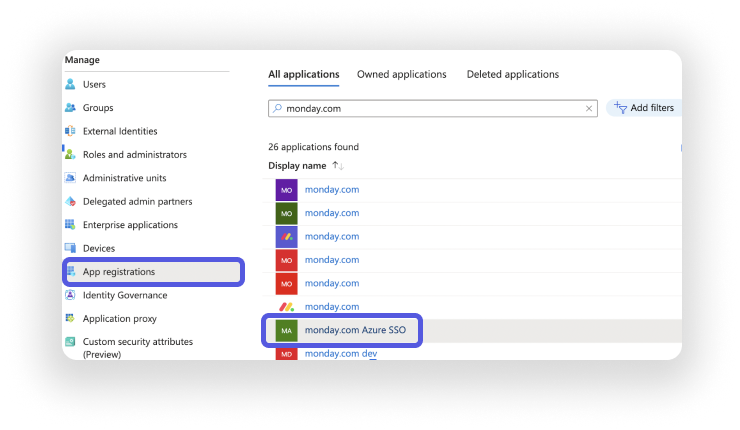Click the Enterprise applications grid icon
Image resolution: width=740 pixels, height=430 pixels.
tap(70, 225)
